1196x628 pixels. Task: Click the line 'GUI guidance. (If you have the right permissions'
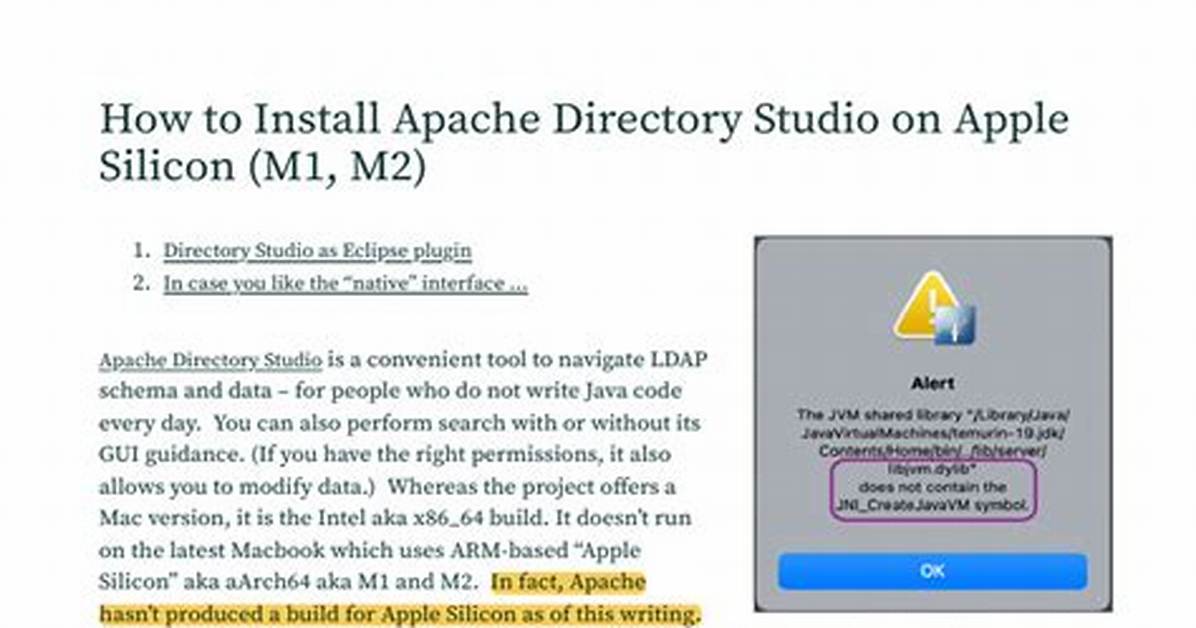pyautogui.click(x=384, y=455)
